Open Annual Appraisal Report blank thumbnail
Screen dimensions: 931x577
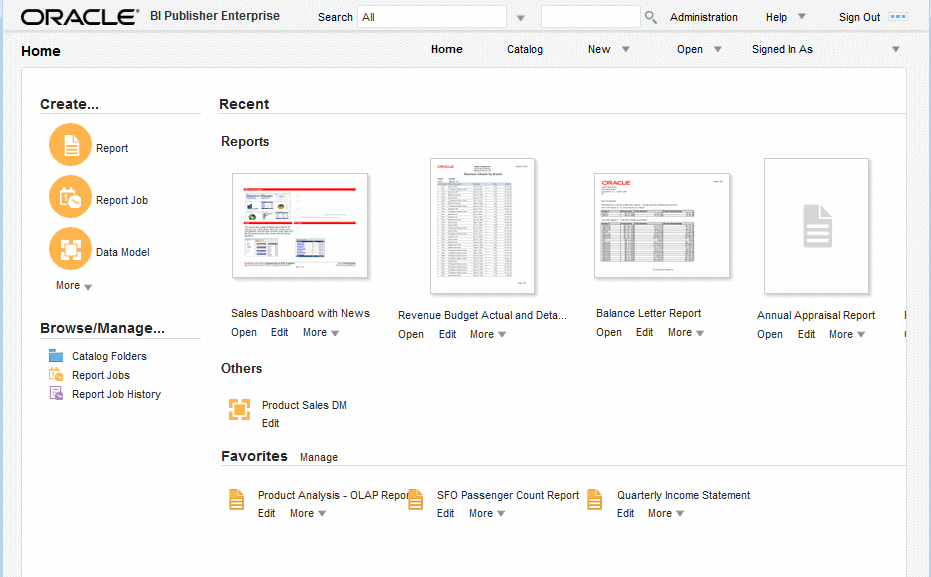(816, 226)
